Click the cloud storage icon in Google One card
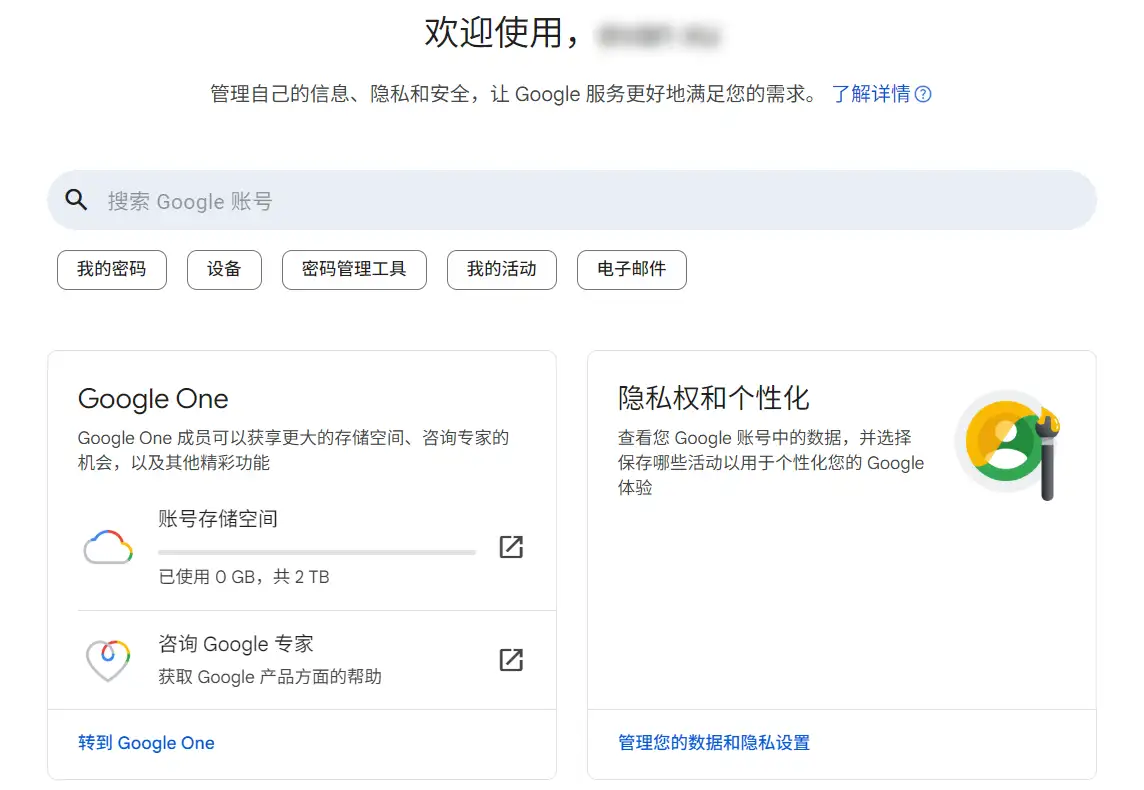This screenshot has height=790, width=1144. tap(108, 548)
